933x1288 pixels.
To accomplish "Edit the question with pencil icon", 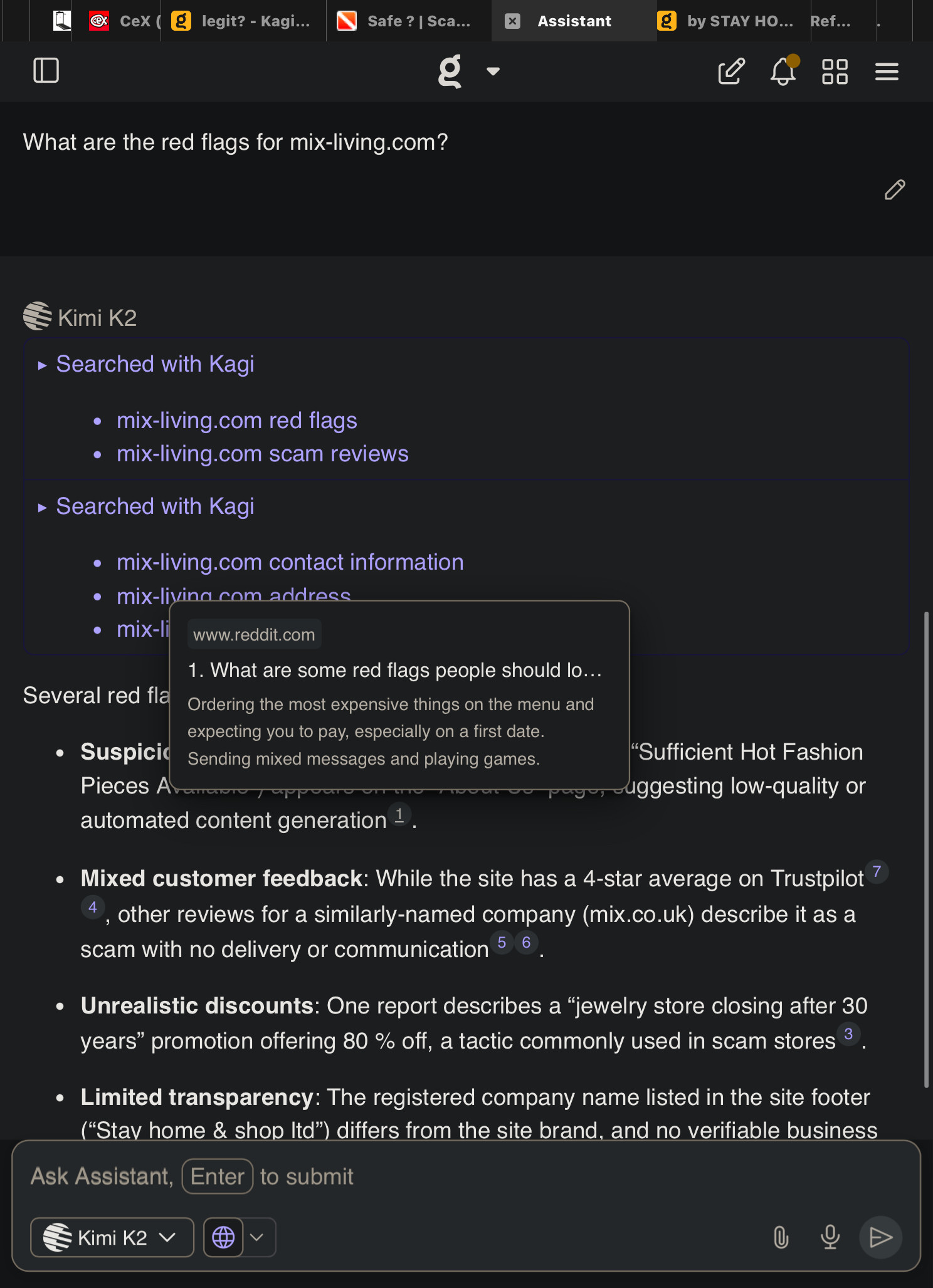I will 895,189.
